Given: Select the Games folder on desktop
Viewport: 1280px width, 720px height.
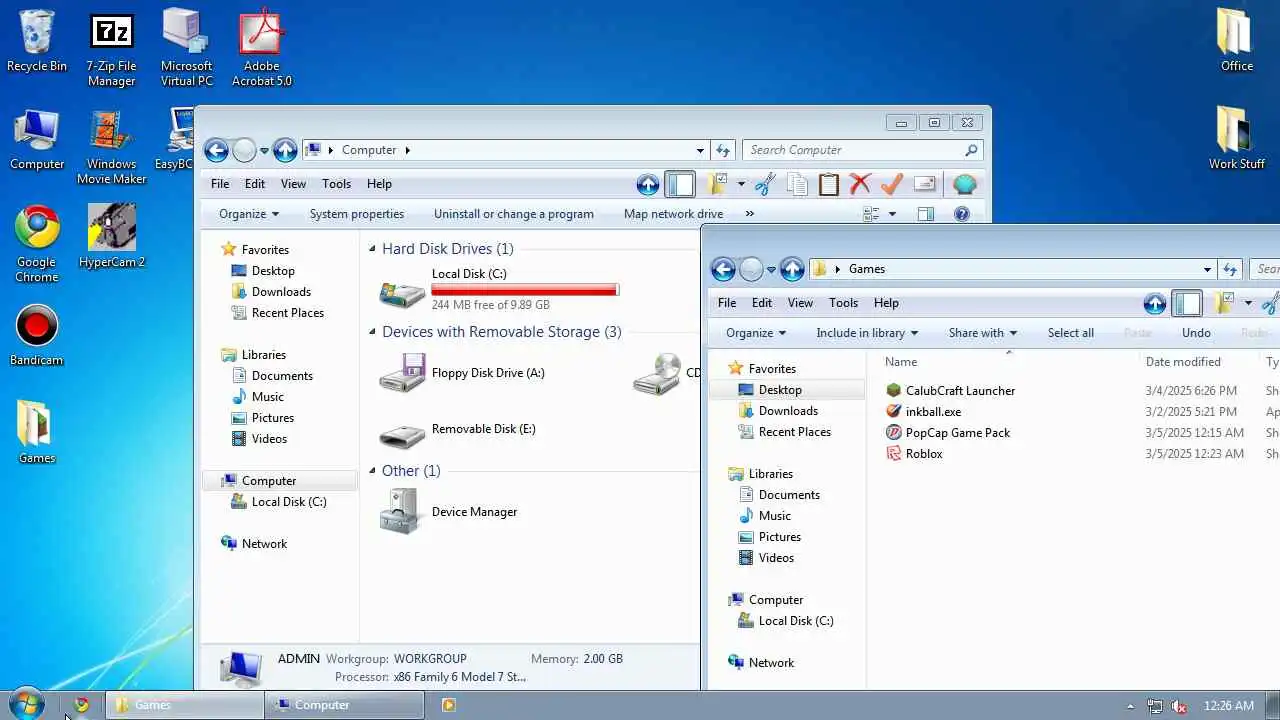Looking at the screenshot, I should (37, 433).
